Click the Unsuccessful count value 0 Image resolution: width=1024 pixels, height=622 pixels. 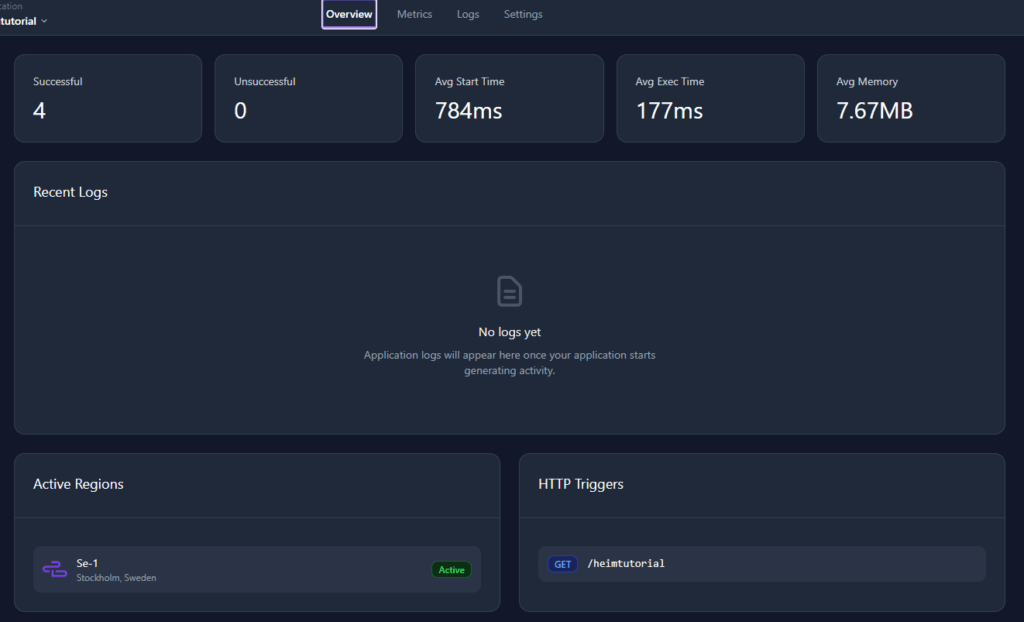(240, 110)
